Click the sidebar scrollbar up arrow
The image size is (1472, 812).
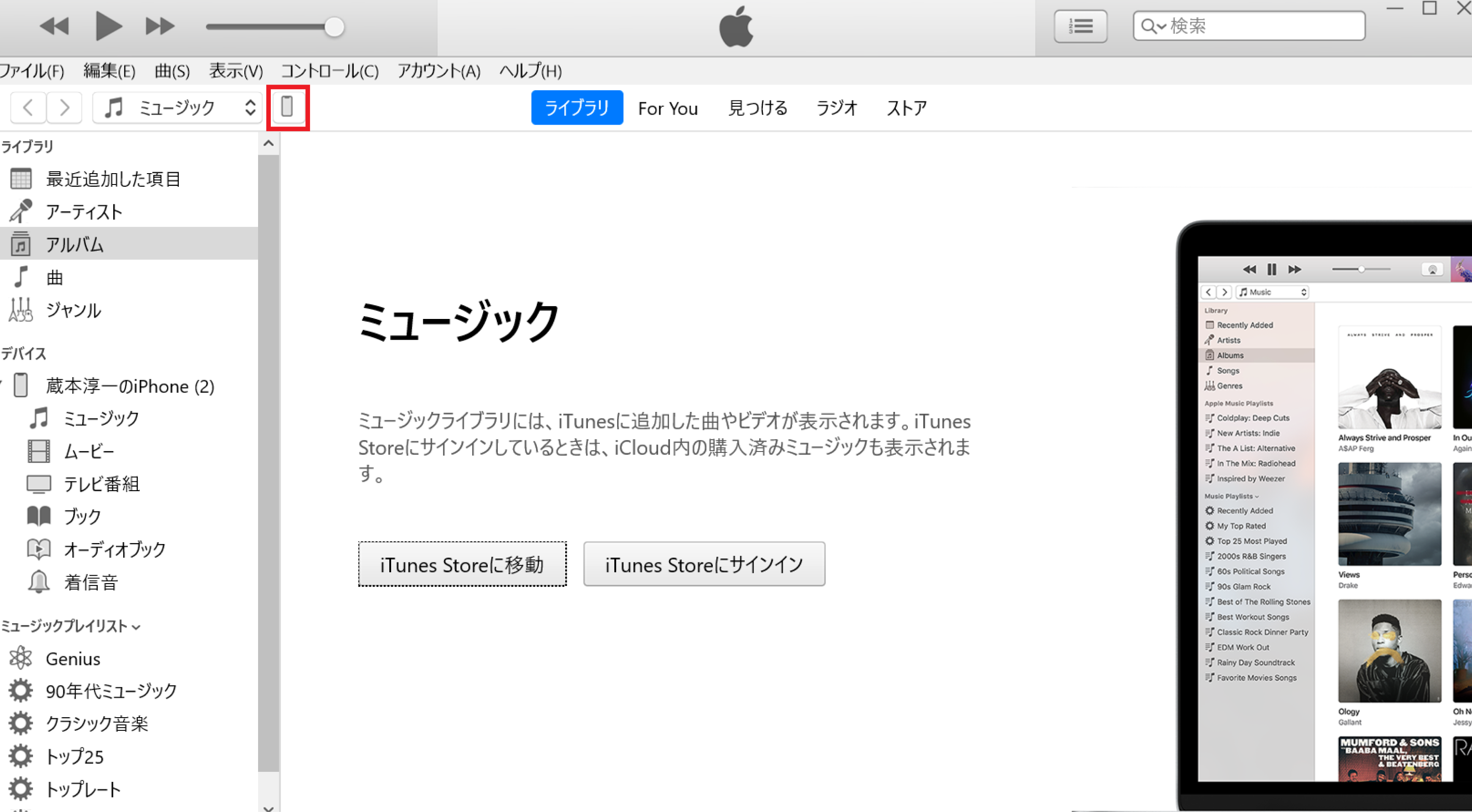(268, 144)
